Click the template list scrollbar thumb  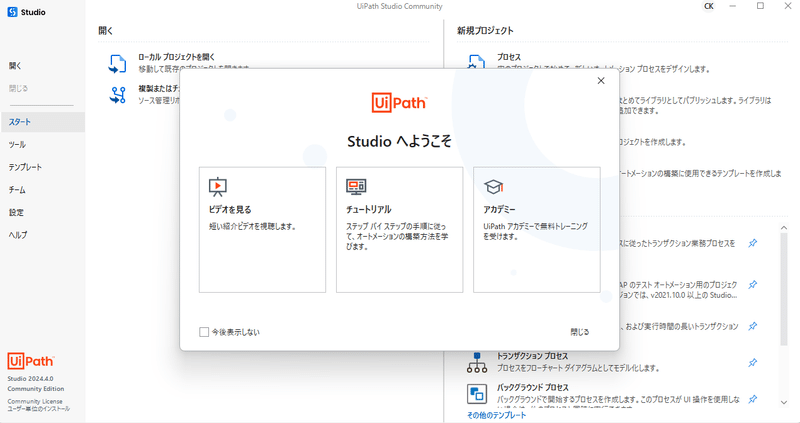point(784,289)
